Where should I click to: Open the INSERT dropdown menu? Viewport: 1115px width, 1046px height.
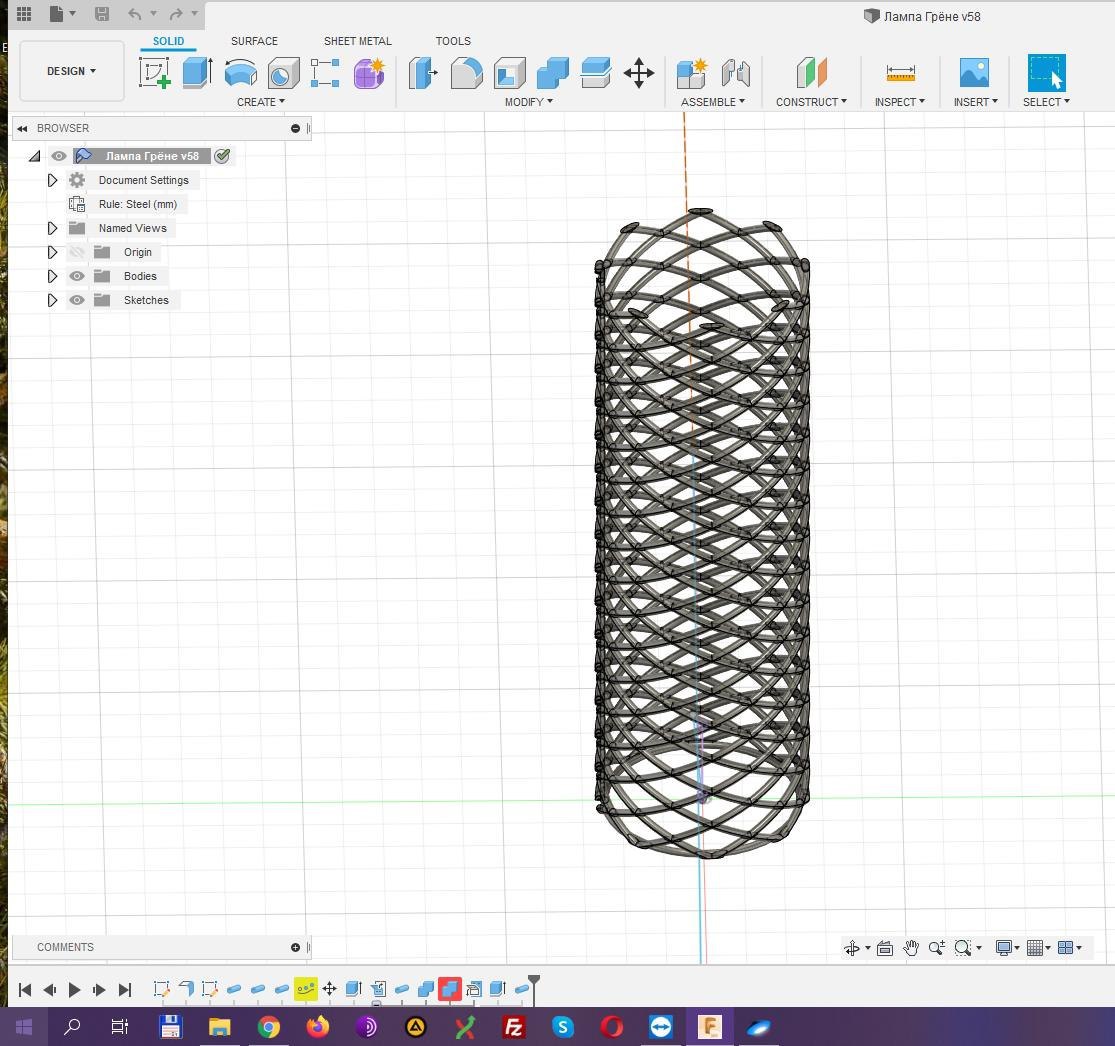click(x=976, y=102)
